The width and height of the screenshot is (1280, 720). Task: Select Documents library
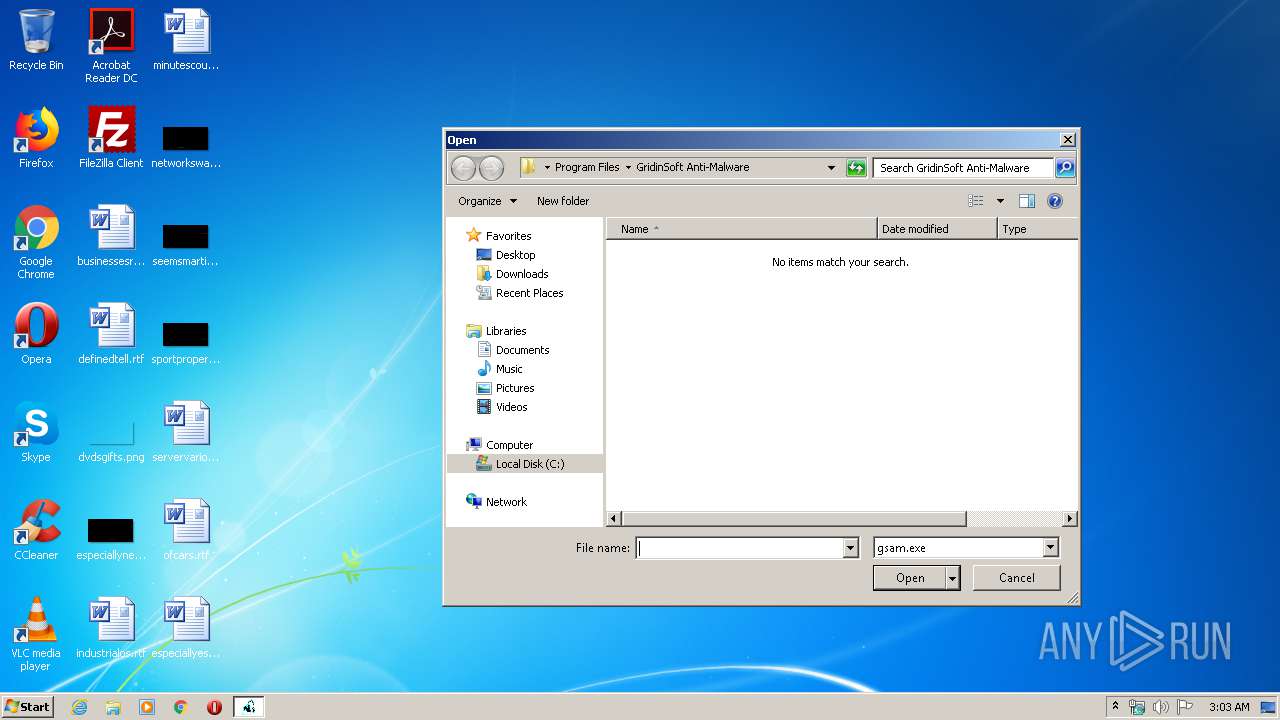(x=522, y=350)
